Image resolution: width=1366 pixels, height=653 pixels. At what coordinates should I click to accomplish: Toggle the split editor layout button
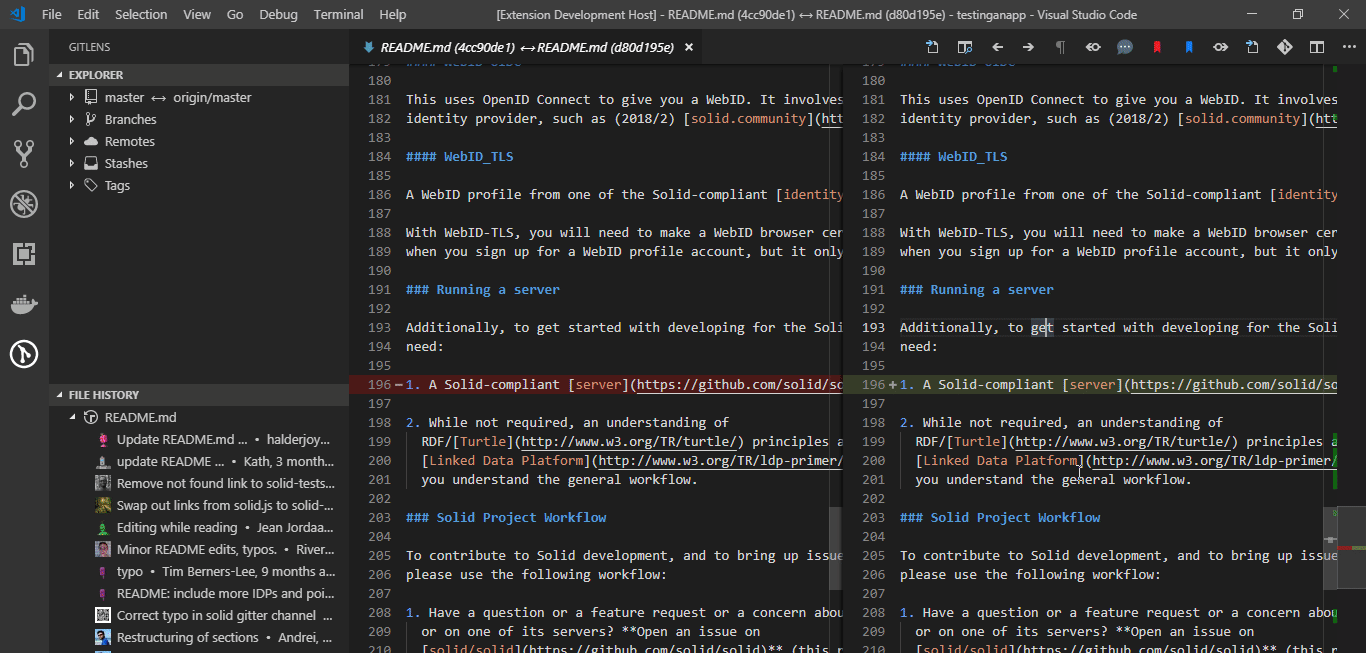(x=1317, y=47)
